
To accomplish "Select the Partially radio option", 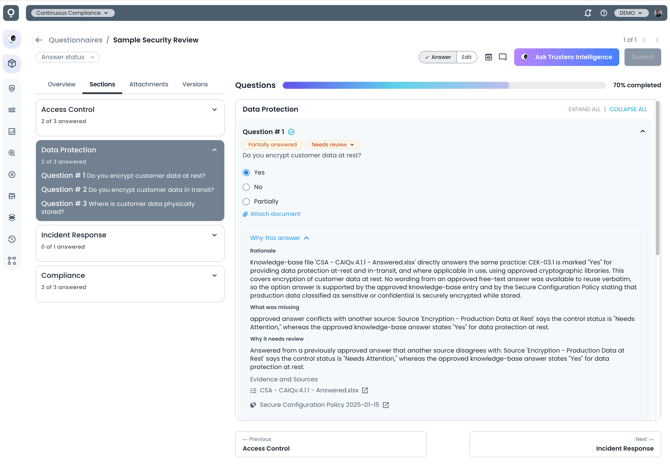I will [x=246, y=202].
